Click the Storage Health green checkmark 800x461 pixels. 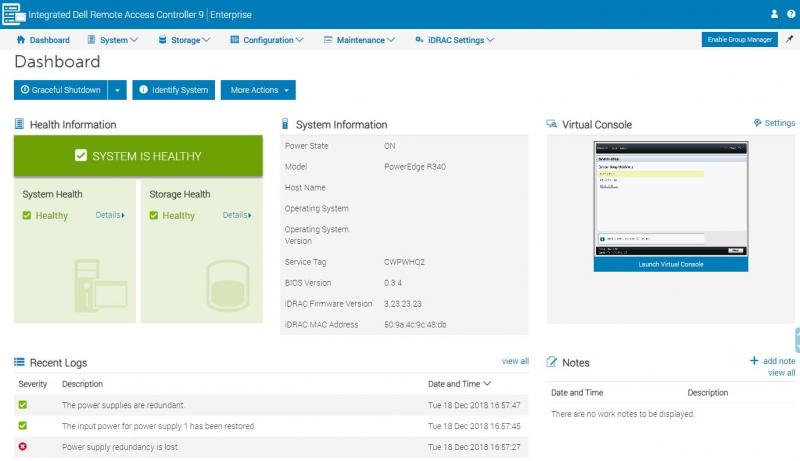(x=154, y=215)
